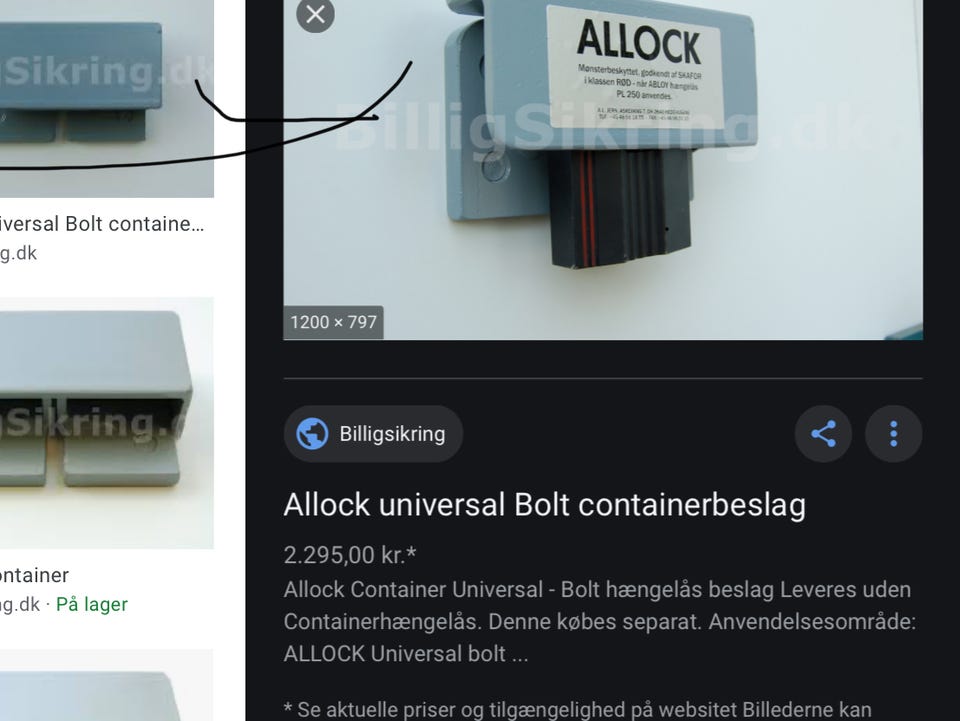Select the top-left lock thumbnail result
960x721 pixels.
point(107,99)
